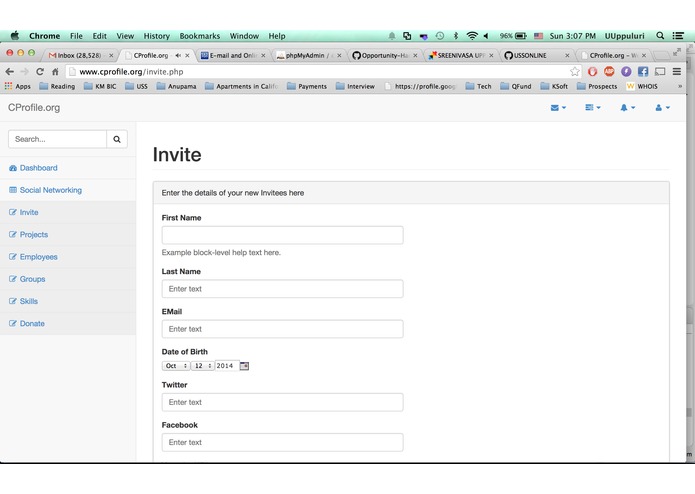Focus the Twitter input field
Image resolution: width=695 pixels, height=494 pixels.
(x=282, y=402)
